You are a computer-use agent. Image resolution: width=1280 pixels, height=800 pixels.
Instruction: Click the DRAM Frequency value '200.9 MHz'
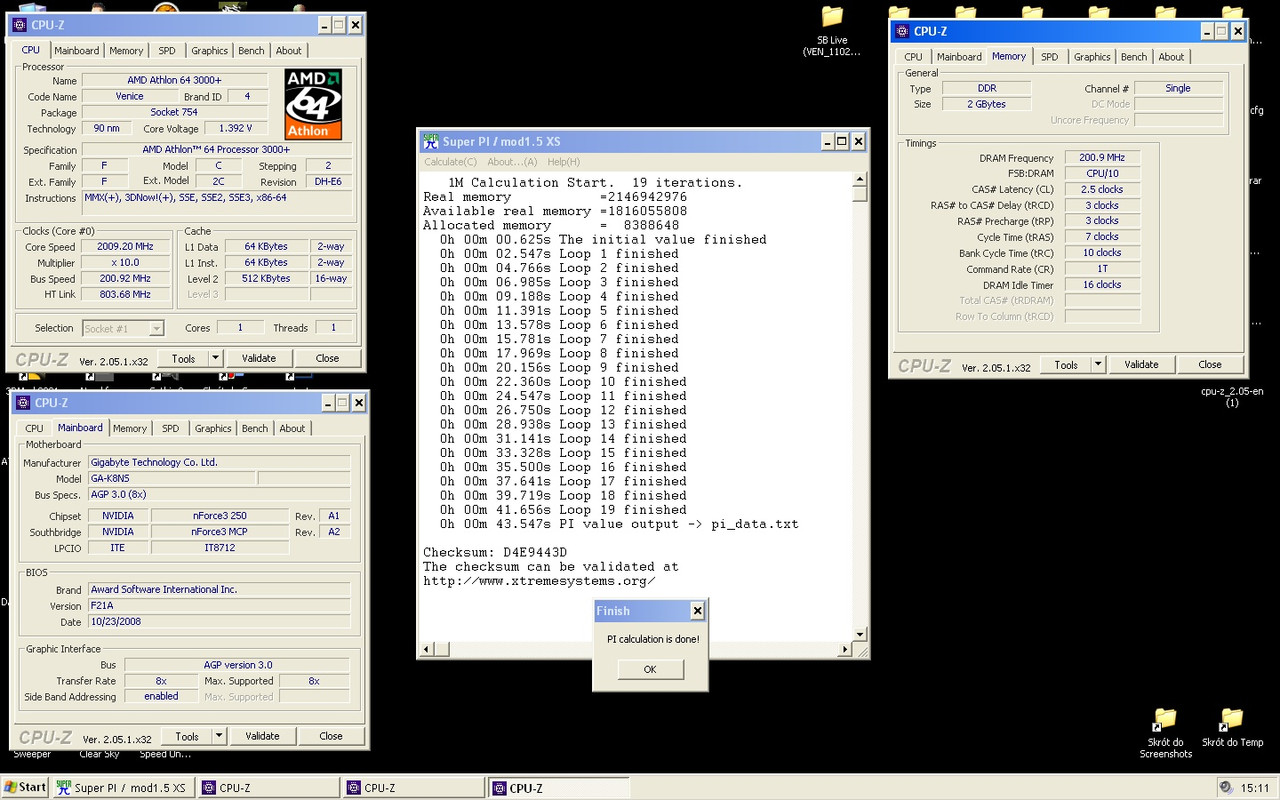pyautogui.click(x=1102, y=157)
